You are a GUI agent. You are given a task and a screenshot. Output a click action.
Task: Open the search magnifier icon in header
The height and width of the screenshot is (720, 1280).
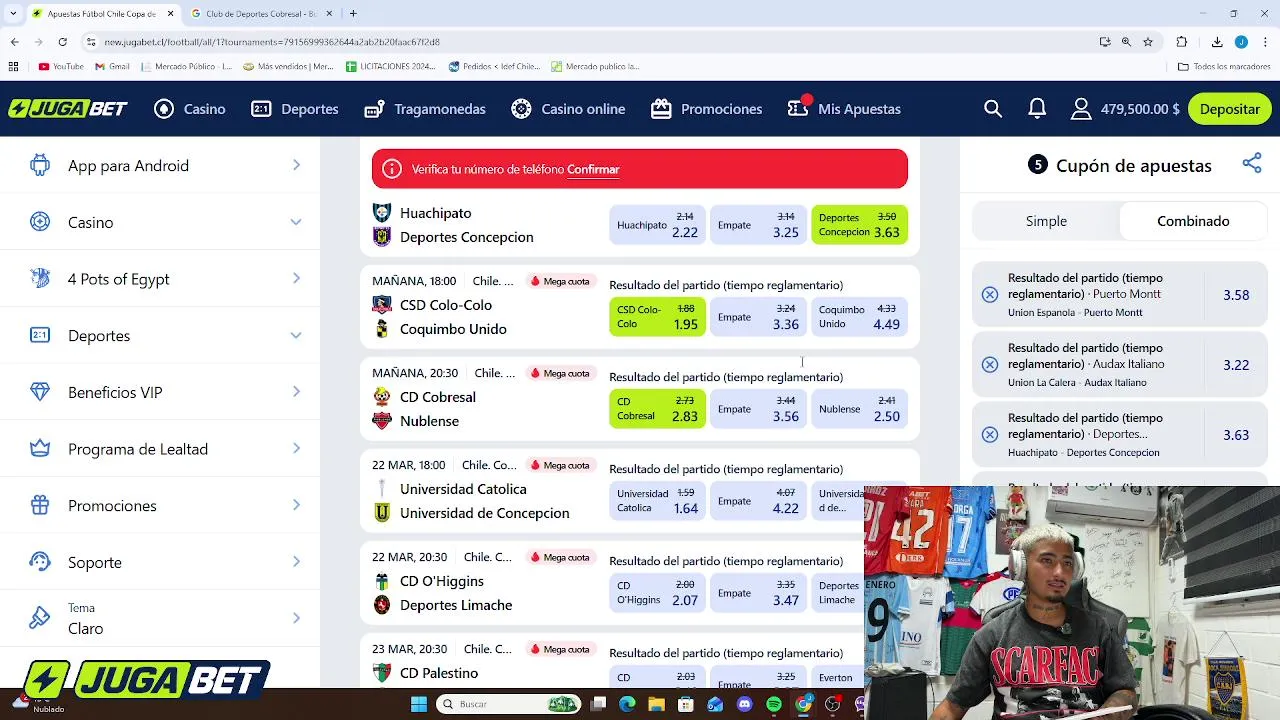pos(993,109)
